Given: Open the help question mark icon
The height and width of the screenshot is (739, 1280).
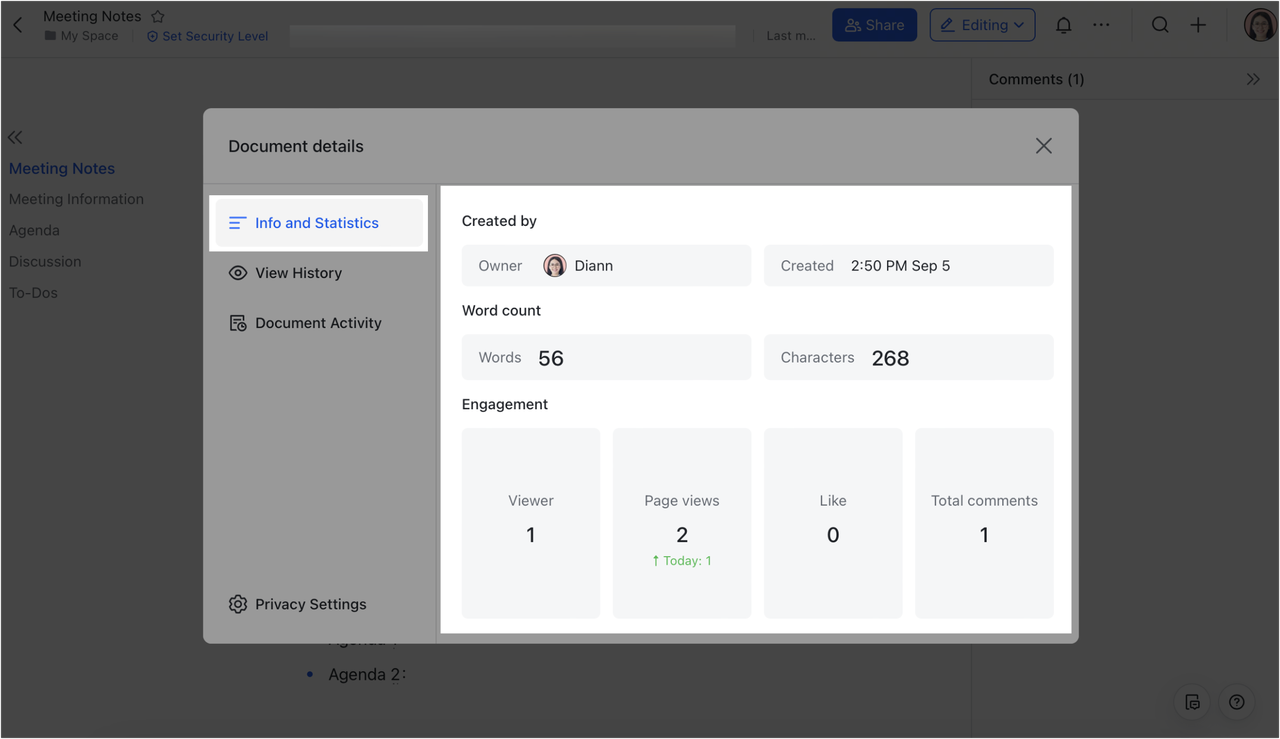Looking at the screenshot, I should coord(1237,702).
